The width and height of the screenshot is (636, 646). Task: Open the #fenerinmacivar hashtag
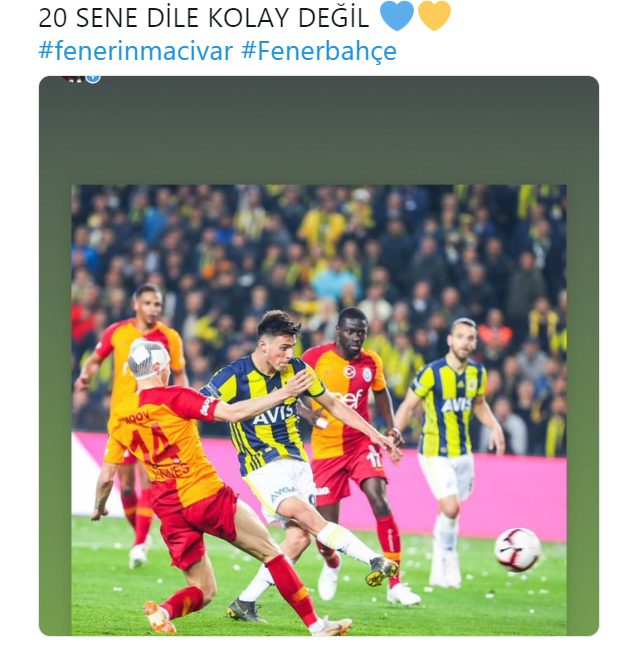pos(136,51)
